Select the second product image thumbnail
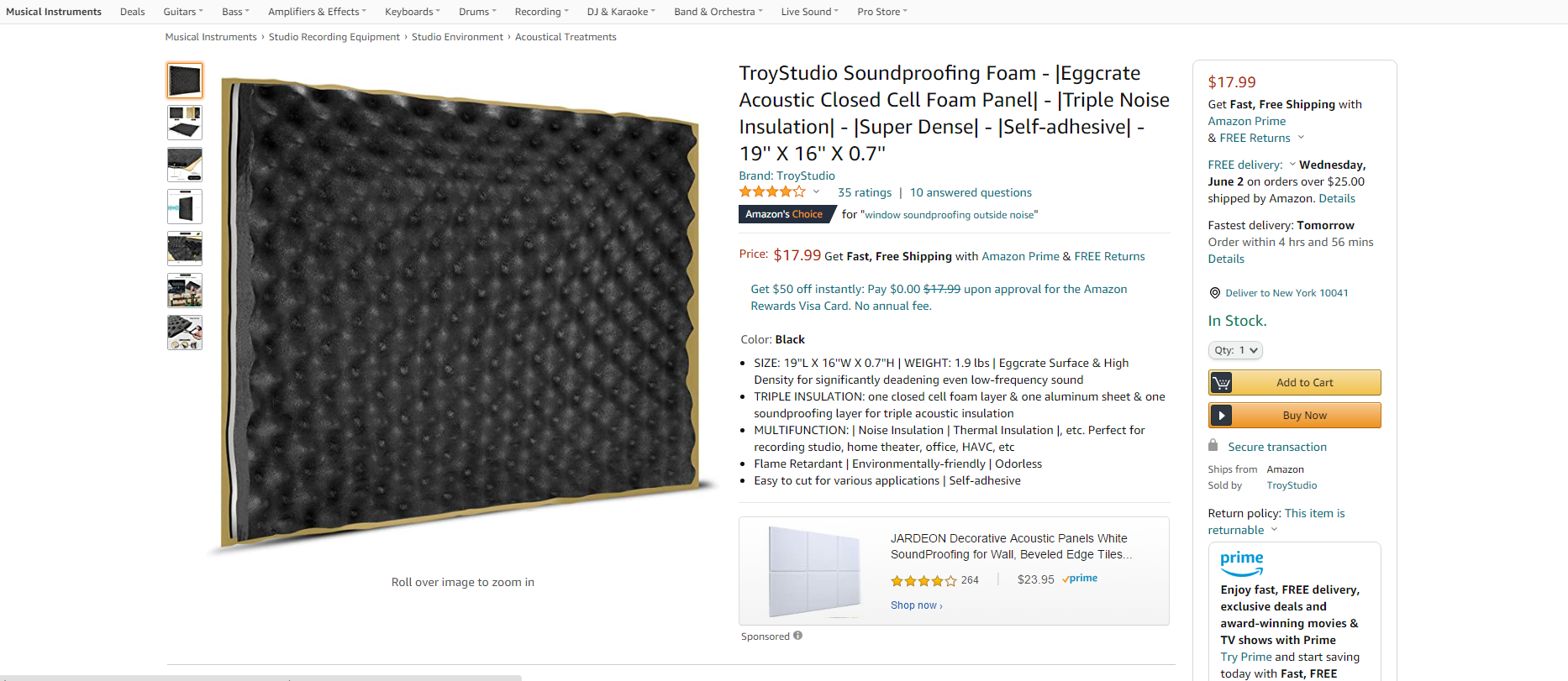Screen dimensions: 1568x681 click(185, 123)
